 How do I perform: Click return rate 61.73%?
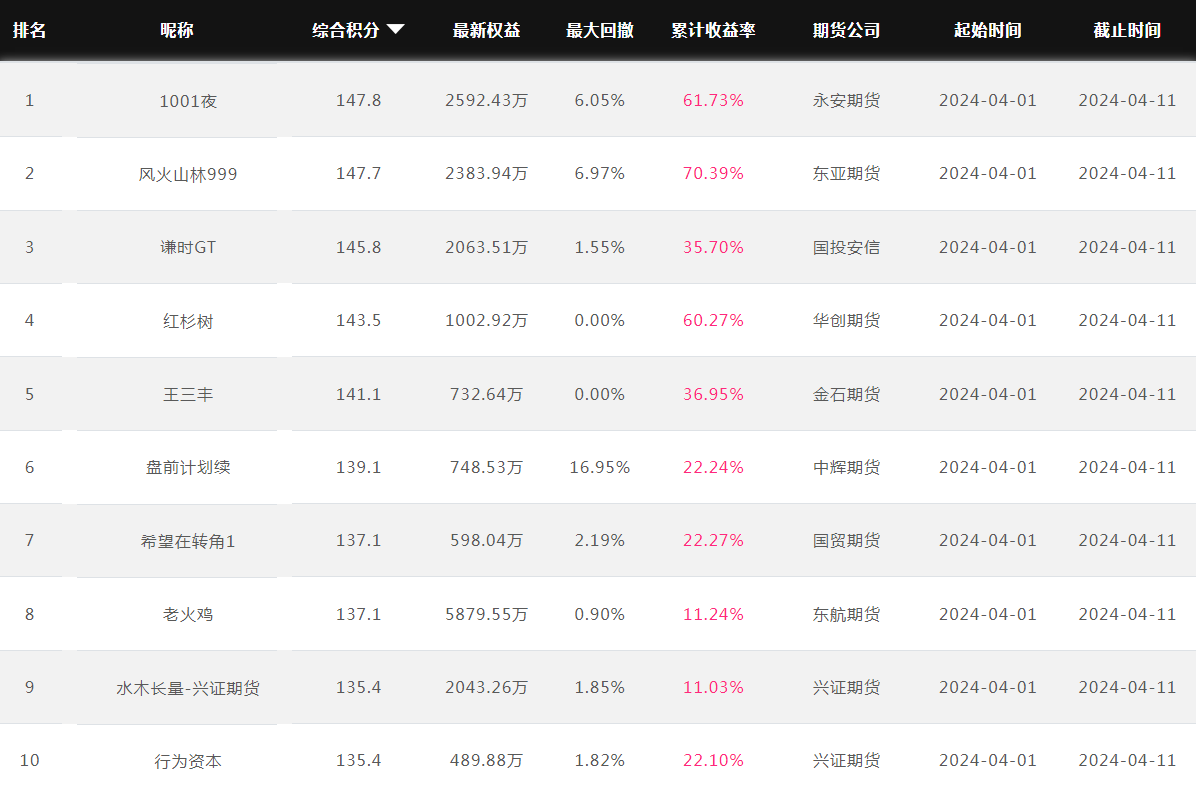coord(713,101)
